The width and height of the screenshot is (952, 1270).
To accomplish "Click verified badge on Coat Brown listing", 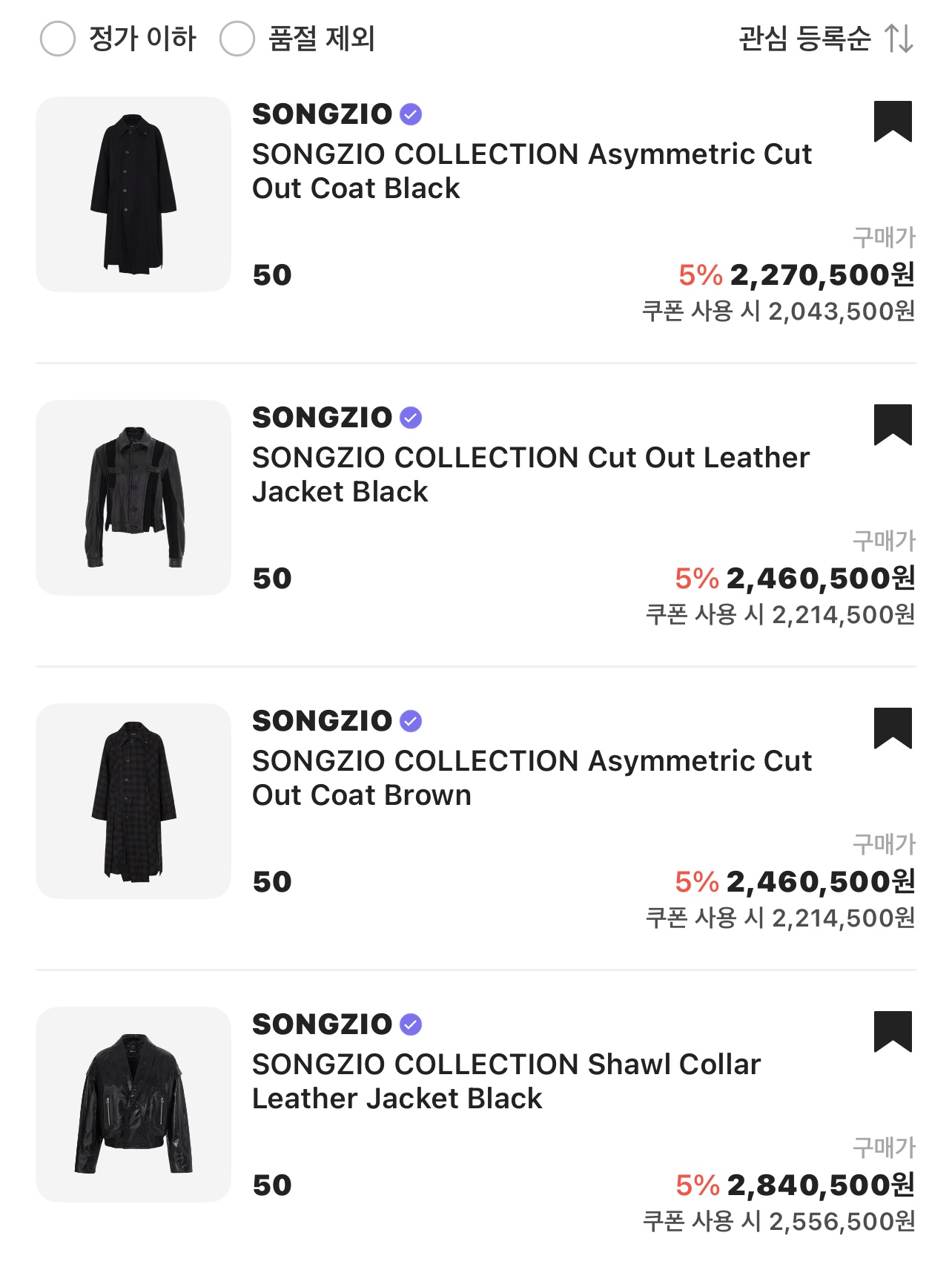I will tap(411, 721).
